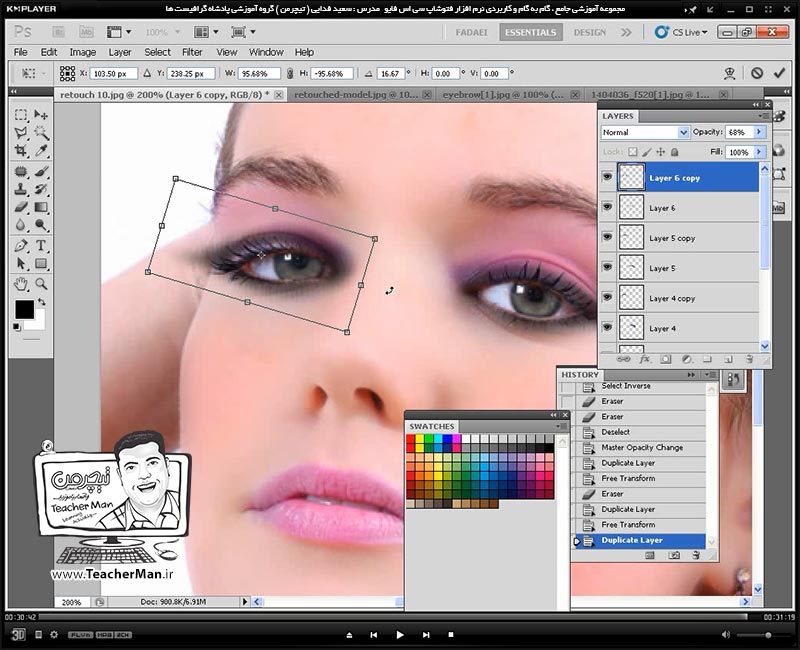This screenshot has height=650, width=800.
Task: Click the rotation angle 16.67 field
Action: pyautogui.click(x=390, y=73)
